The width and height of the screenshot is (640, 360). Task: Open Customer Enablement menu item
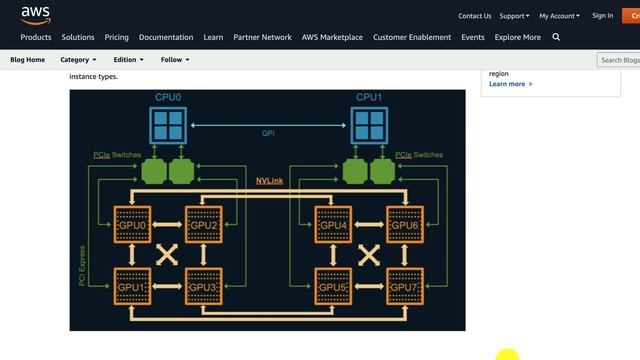point(412,37)
